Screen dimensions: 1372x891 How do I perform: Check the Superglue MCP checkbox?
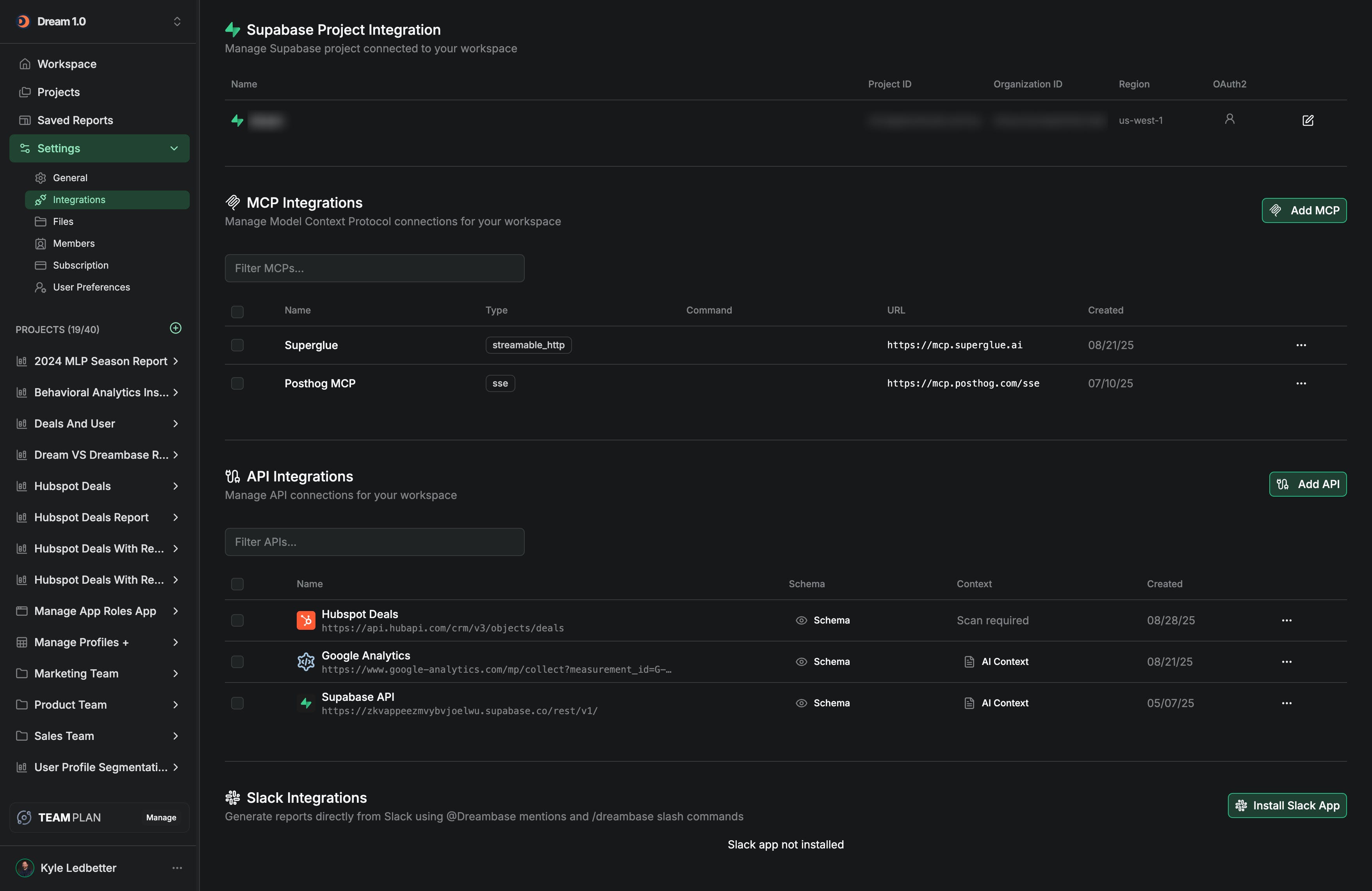[x=237, y=345]
